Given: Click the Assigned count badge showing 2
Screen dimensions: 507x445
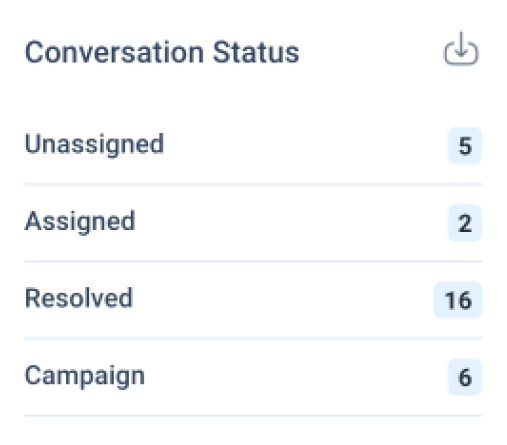Looking at the screenshot, I should coord(465,223).
